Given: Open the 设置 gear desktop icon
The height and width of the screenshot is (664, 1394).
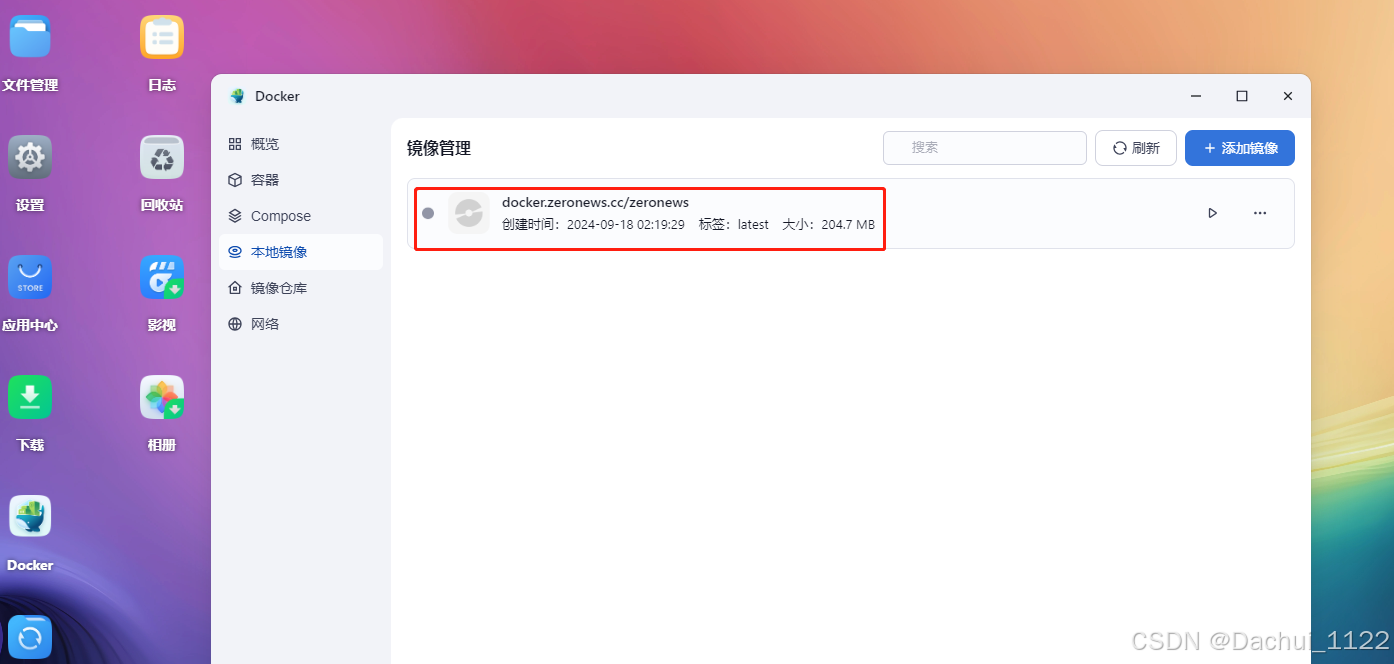Looking at the screenshot, I should point(30,157).
